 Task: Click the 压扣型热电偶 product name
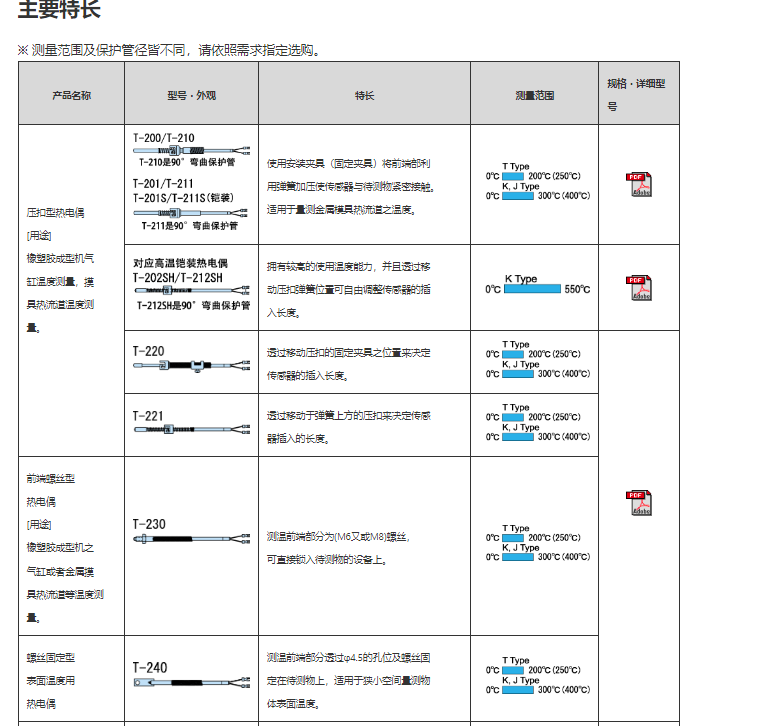(x=55, y=213)
